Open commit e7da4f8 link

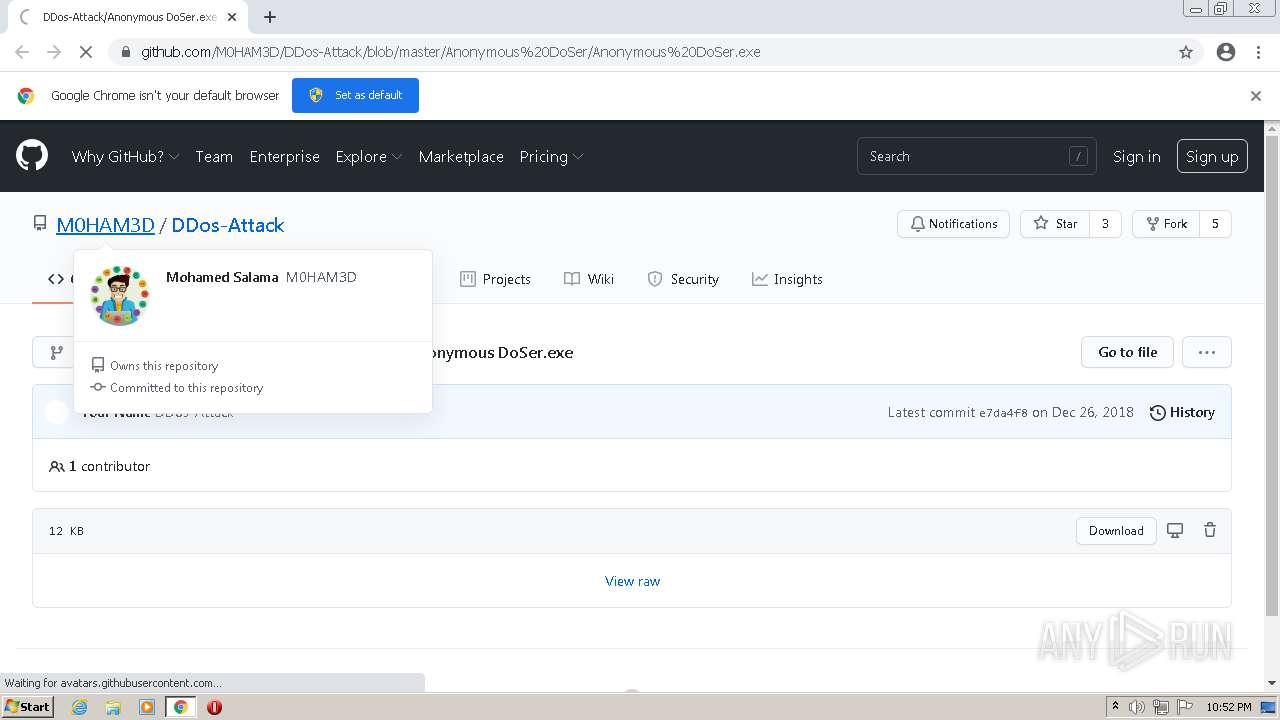1003,413
